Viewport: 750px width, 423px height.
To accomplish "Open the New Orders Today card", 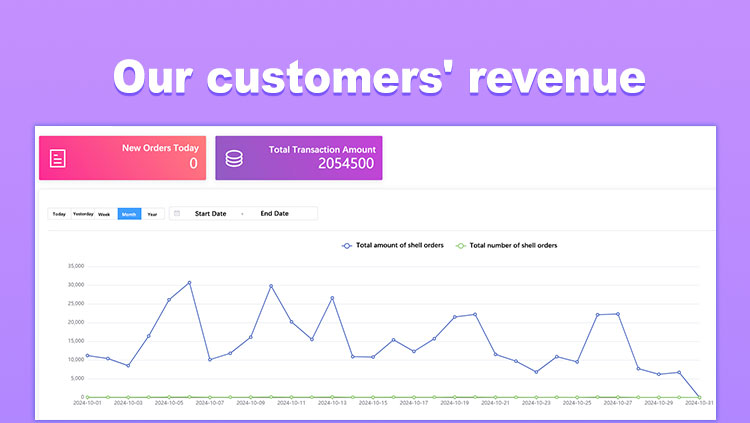I will pyautogui.click(x=122, y=158).
